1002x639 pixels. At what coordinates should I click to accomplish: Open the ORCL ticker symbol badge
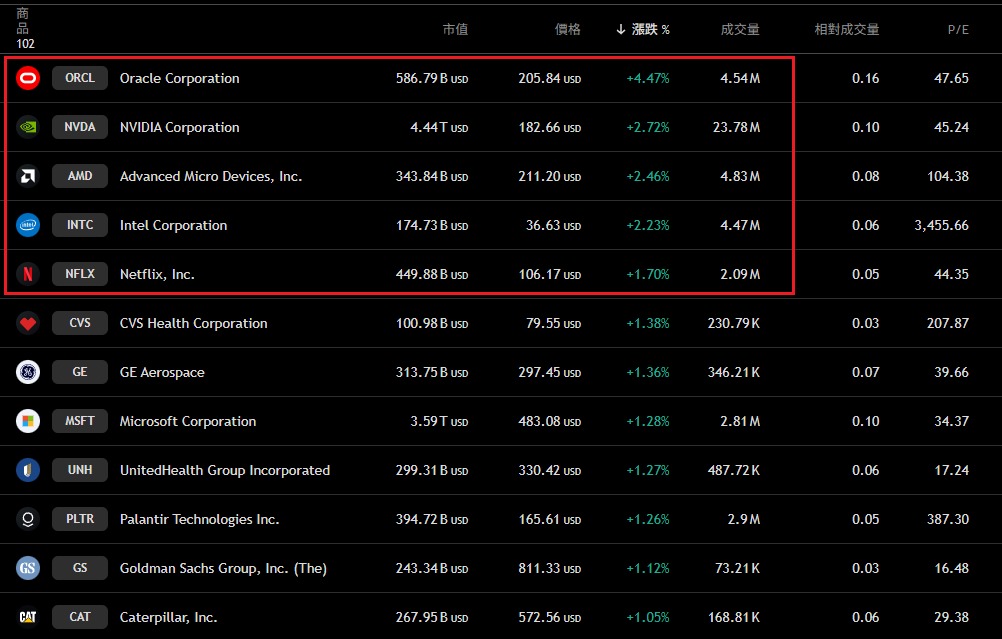coord(80,78)
